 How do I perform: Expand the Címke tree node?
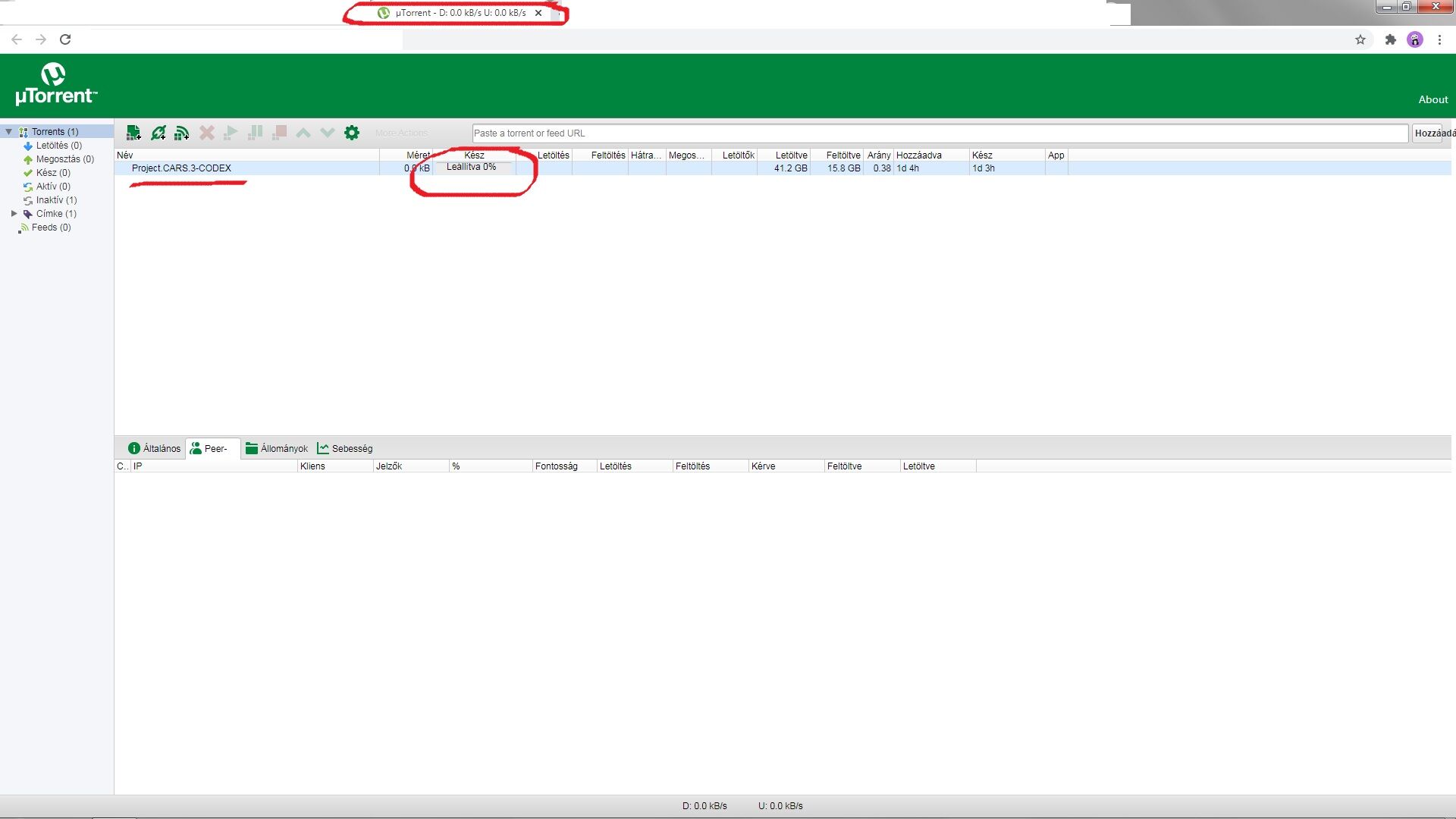[14, 214]
